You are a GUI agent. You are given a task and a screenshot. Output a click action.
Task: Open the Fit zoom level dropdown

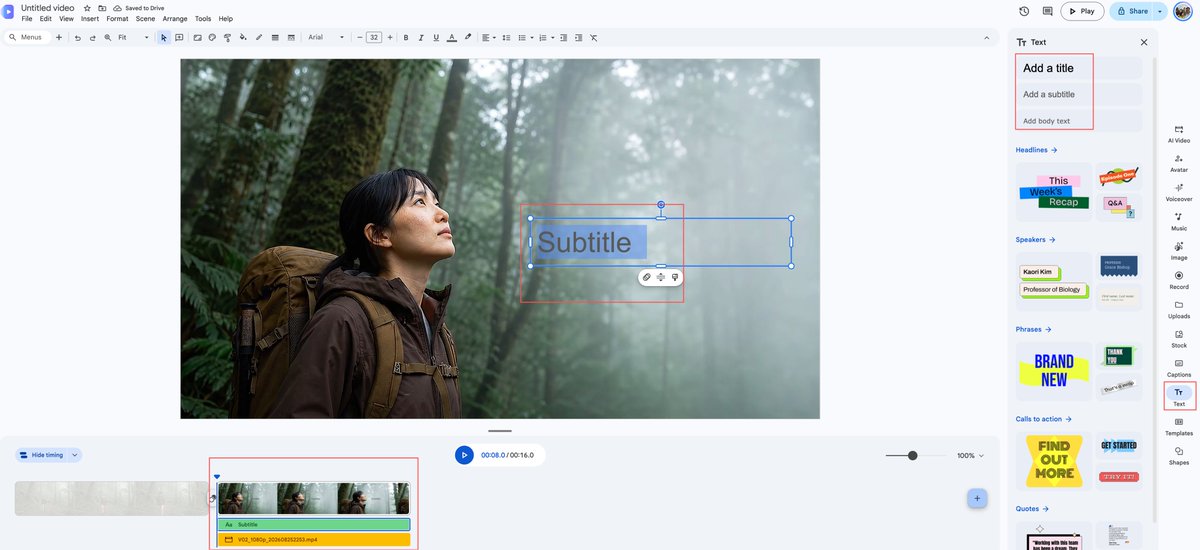point(133,37)
